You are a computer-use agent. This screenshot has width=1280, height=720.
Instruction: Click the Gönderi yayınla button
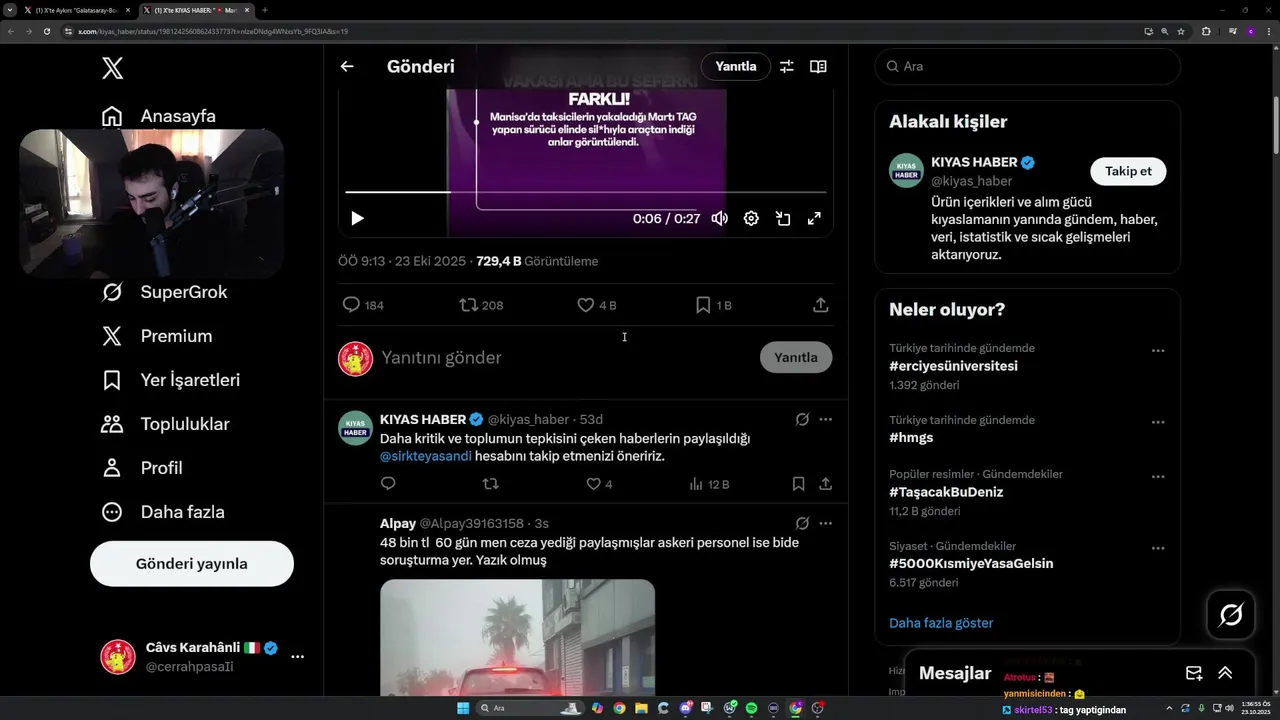(x=192, y=564)
